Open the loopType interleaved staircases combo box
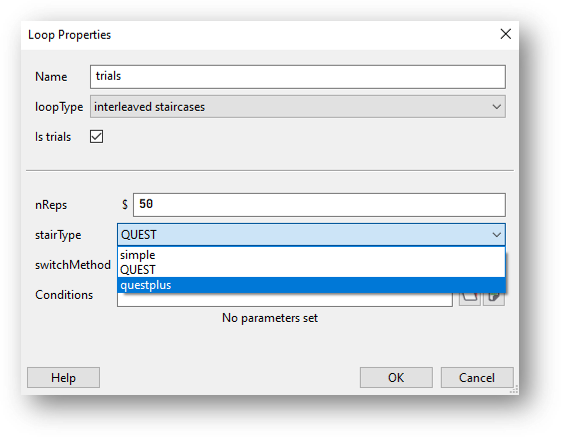This screenshot has width=561, height=437. pyautogui.click(x=298, y=107)
